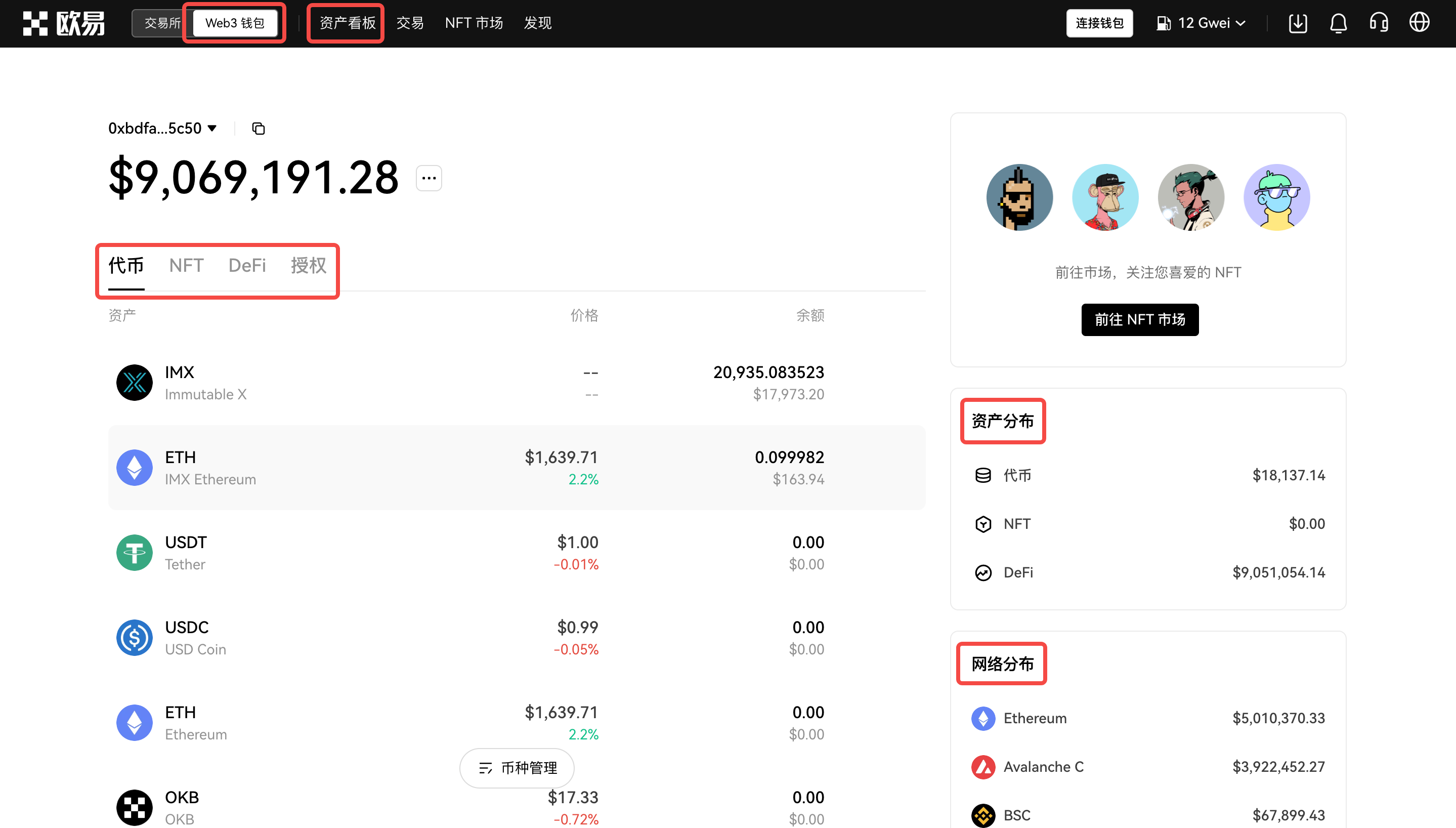Click the Ethereum $5,010,370.33 value

(x=1279, y=718)
